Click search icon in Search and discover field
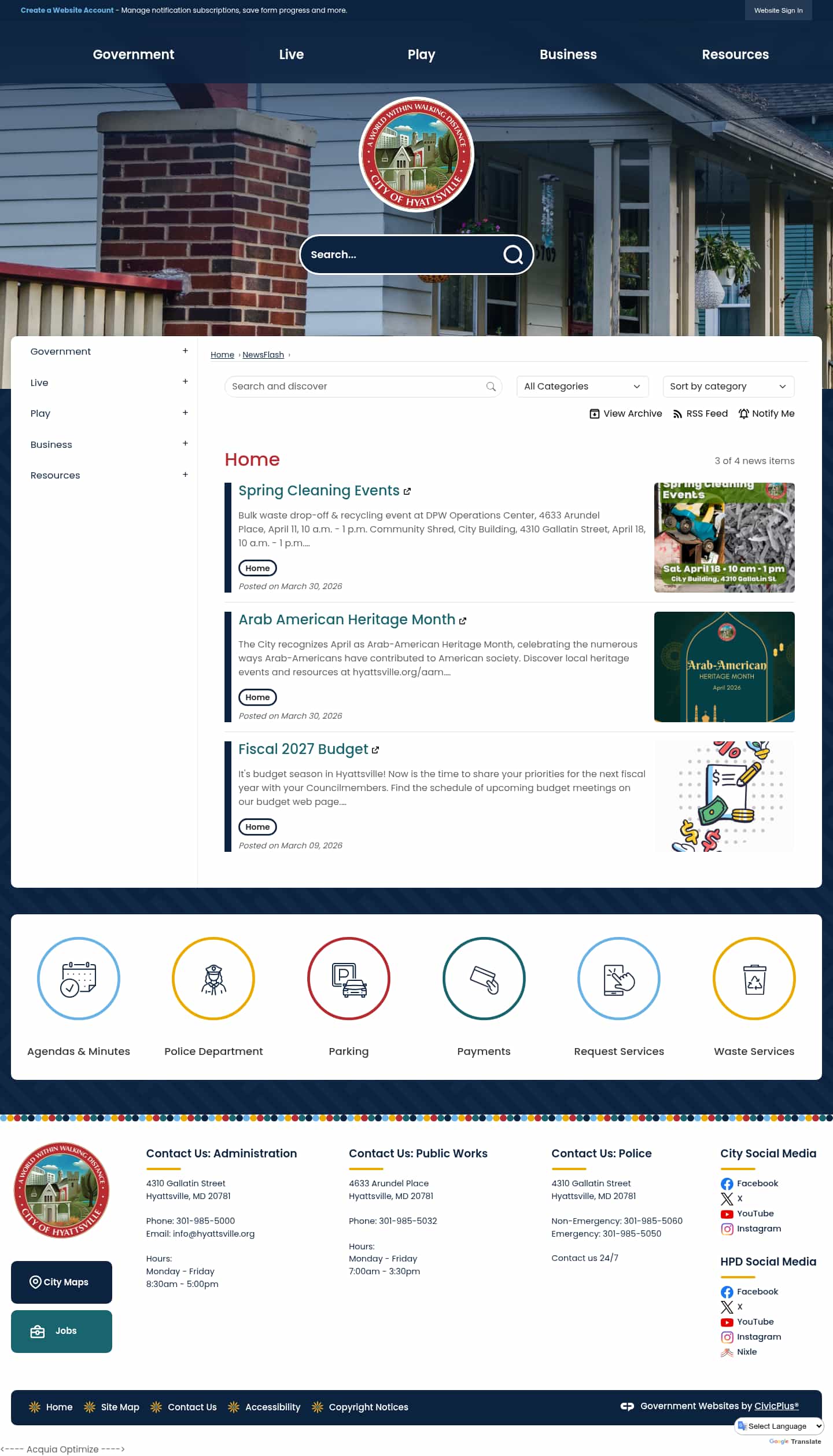Image resolution: width=833 pixels, height=1456 pixels. (x=491, y=387)
